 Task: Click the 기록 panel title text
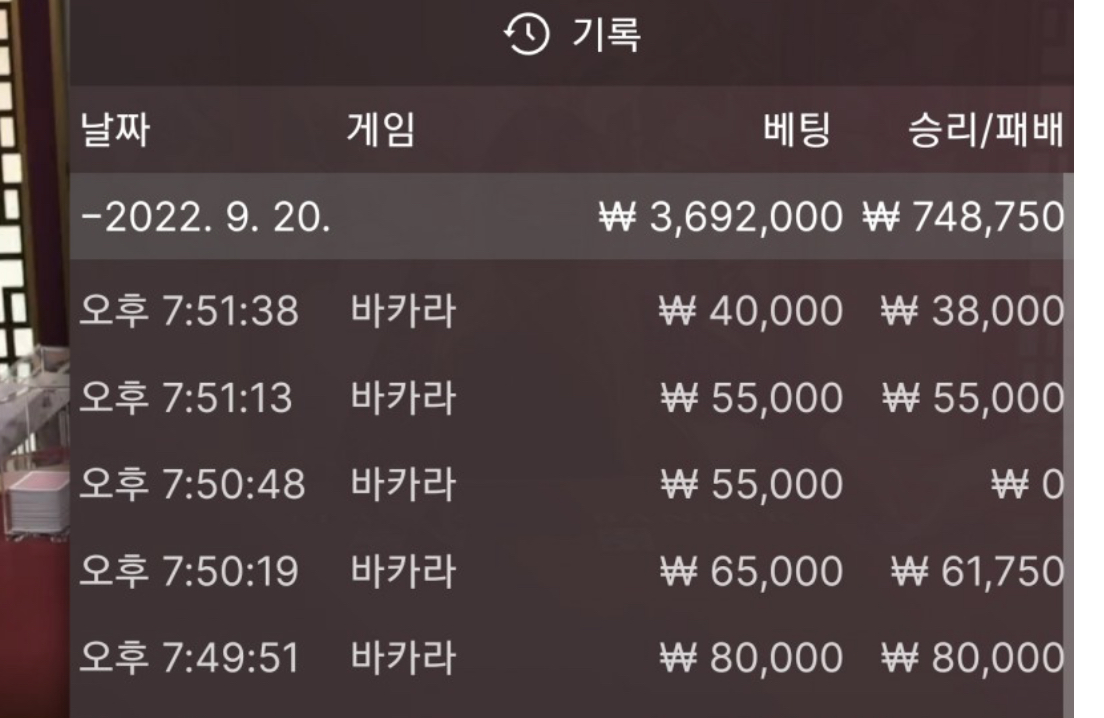point(605,37)
